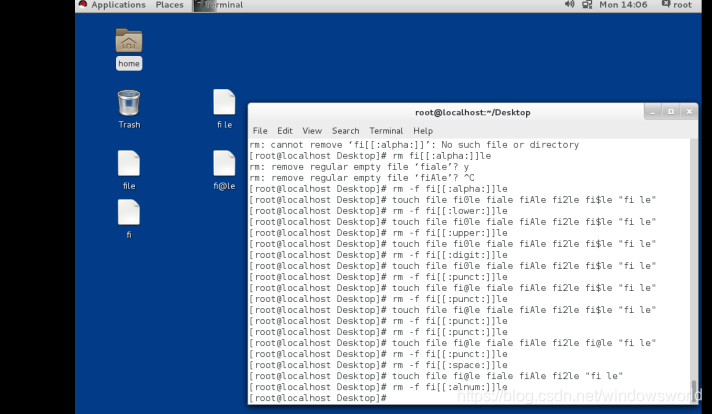
Task: Click the 'rm -f fi[[:alpha:]]le' command line
Action: tap(378, 189)
